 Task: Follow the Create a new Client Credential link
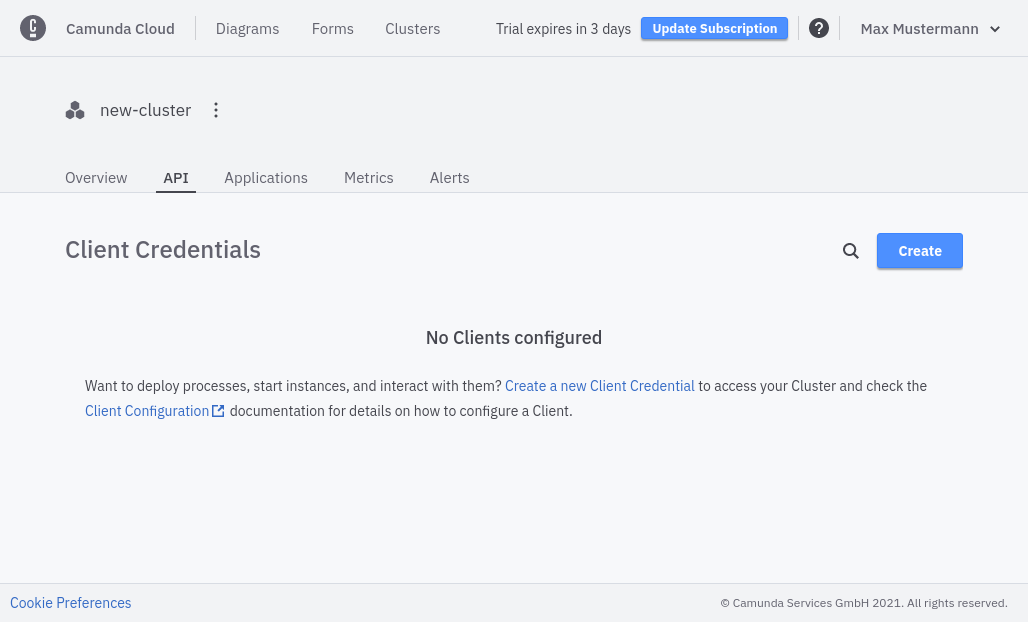tap(599, 386)
